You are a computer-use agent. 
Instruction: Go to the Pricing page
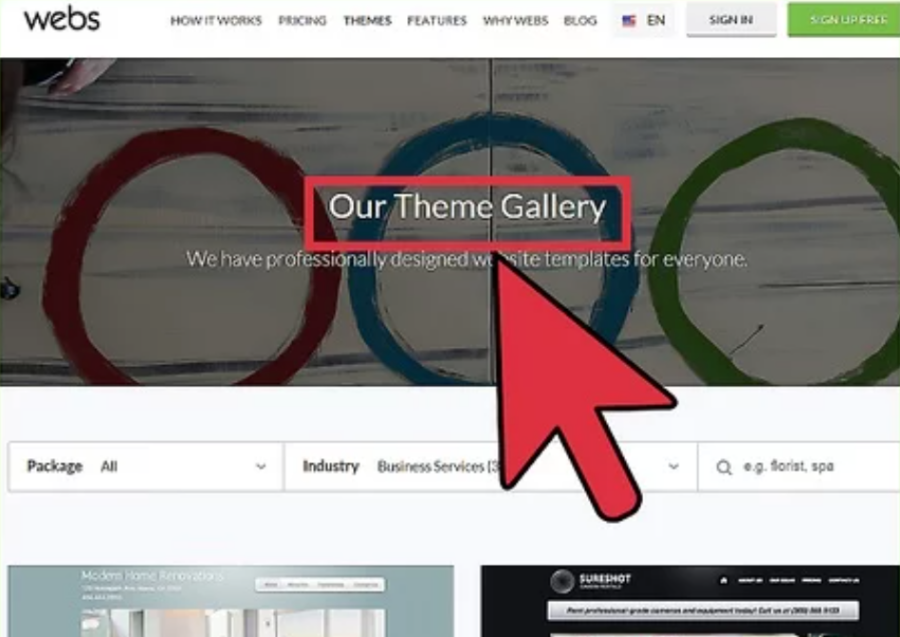coord(302,21)
